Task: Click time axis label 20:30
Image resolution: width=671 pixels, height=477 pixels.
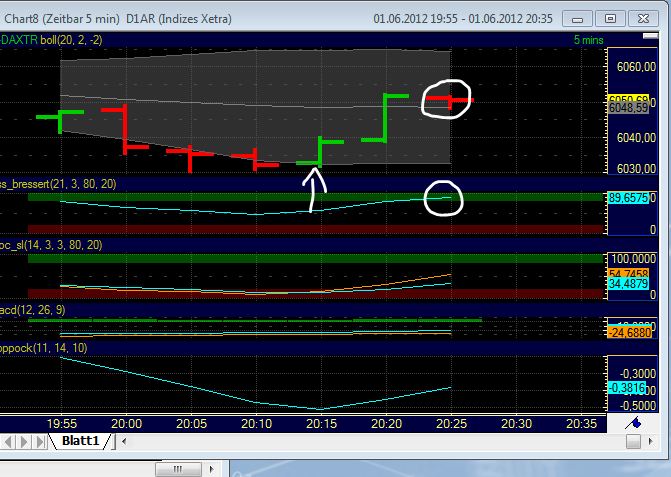Action: (517, 424)
